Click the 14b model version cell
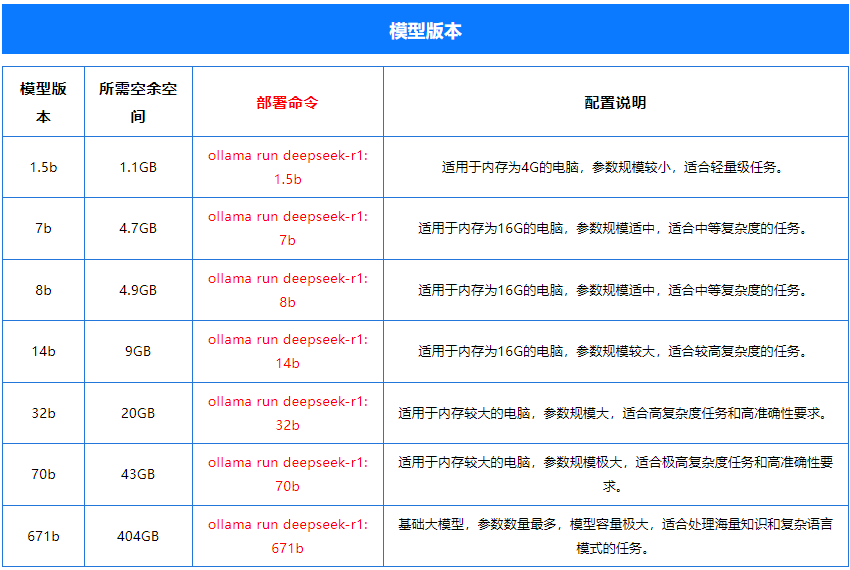This screenshot has width=850, height=570. click(x=43, y=351)
